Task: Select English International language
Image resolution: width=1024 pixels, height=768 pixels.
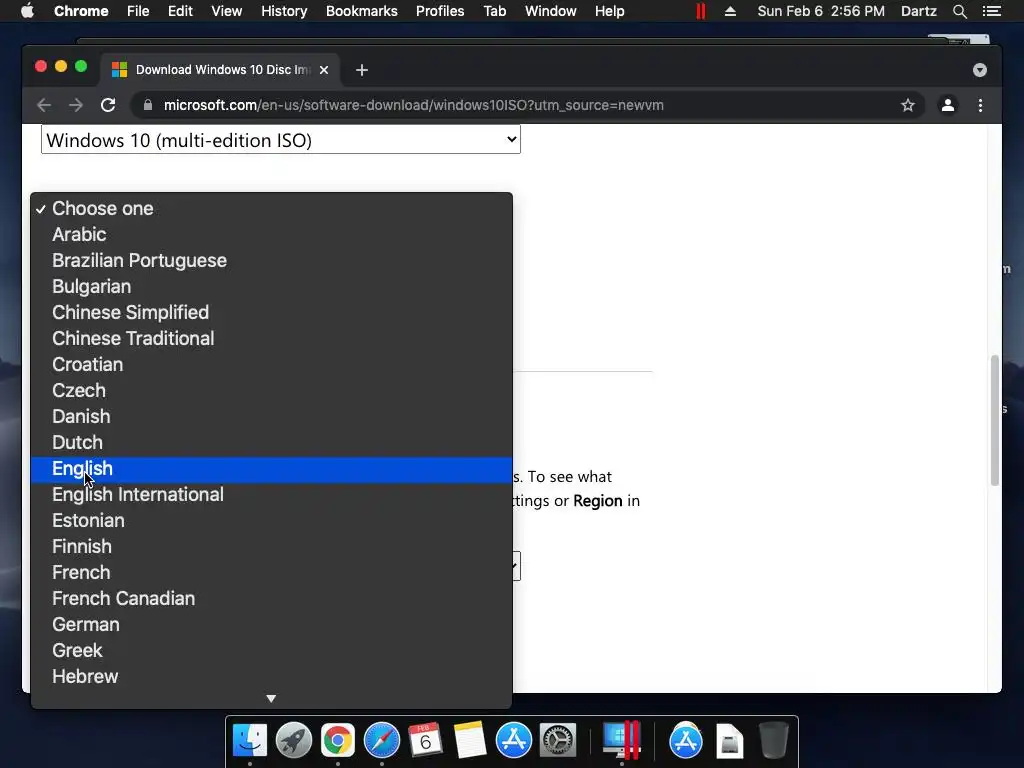Action: [271, 495]
